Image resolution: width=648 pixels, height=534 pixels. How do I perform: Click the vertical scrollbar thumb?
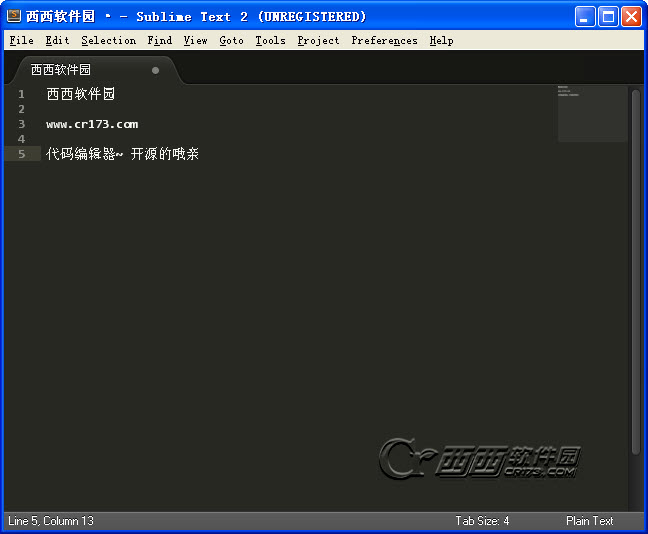tap(636, 272)
